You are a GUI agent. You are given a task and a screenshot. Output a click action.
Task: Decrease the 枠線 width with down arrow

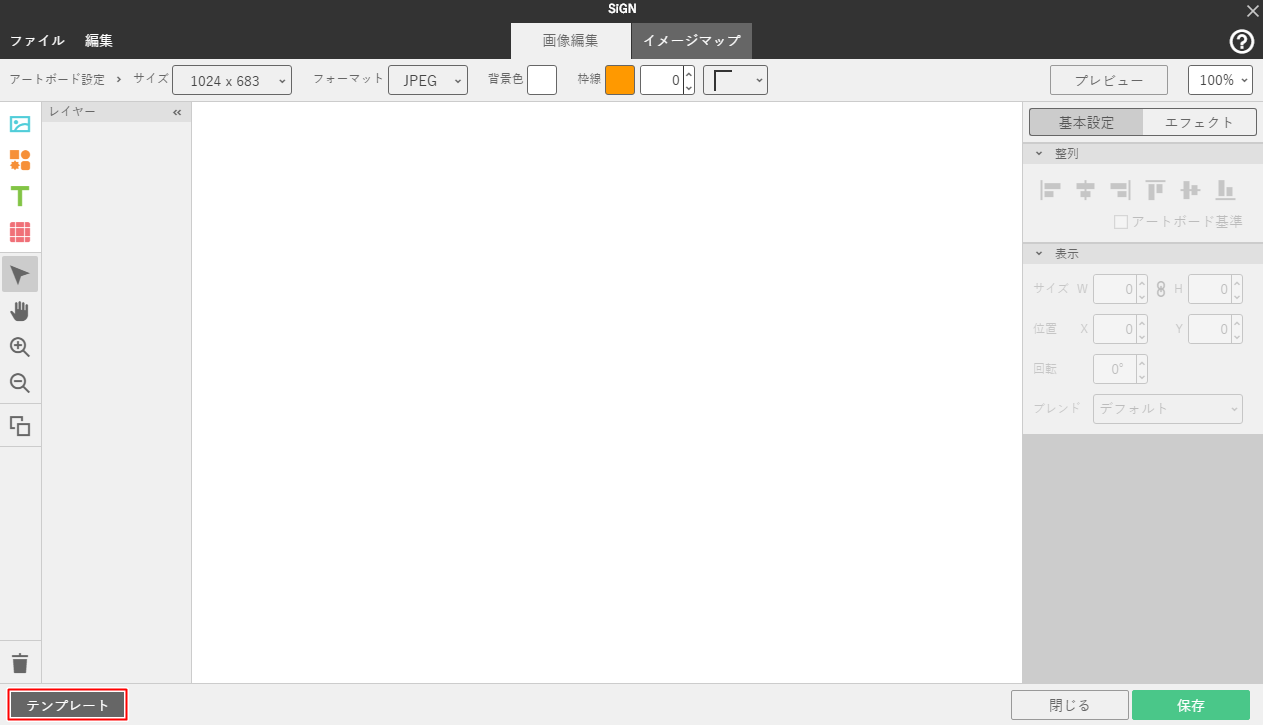pos(689,87)
